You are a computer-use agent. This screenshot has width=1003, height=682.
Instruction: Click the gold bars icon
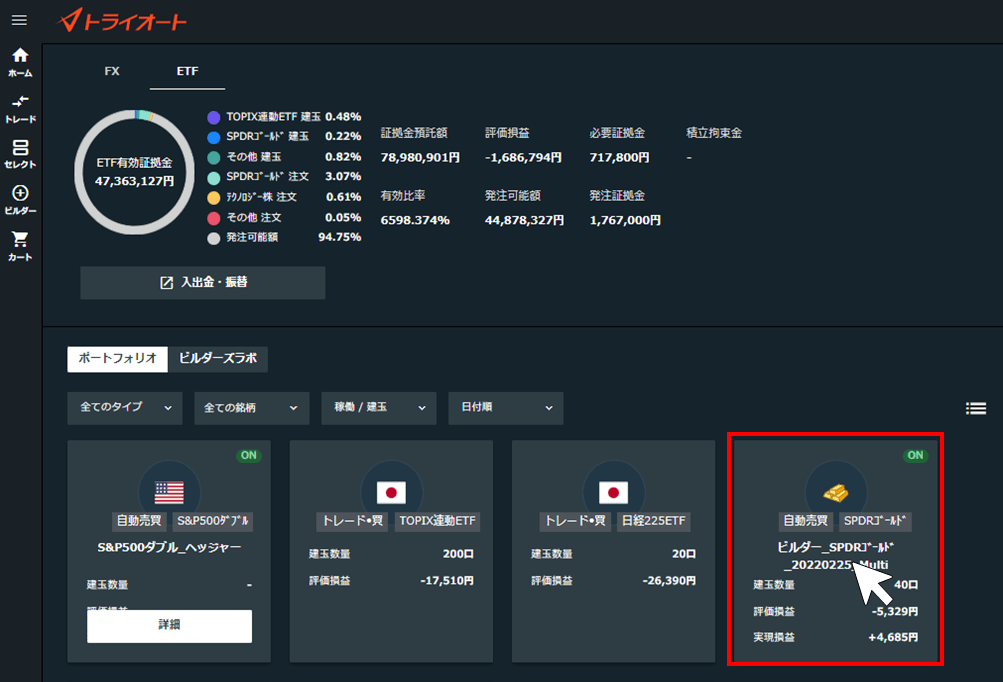(835, 493)
